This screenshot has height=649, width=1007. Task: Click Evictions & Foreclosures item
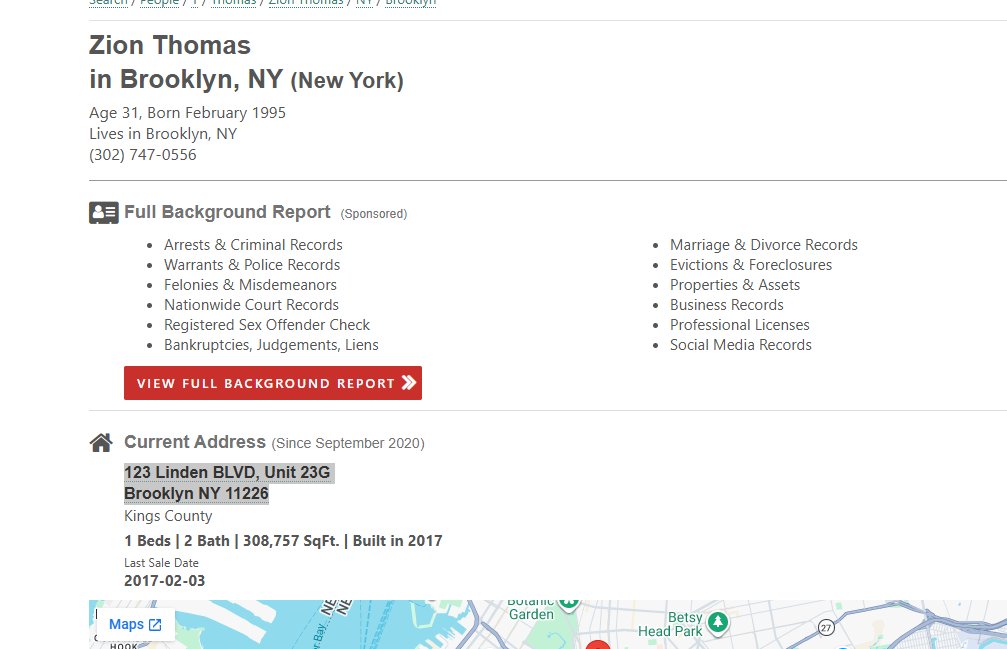click(x=751, y=265)
